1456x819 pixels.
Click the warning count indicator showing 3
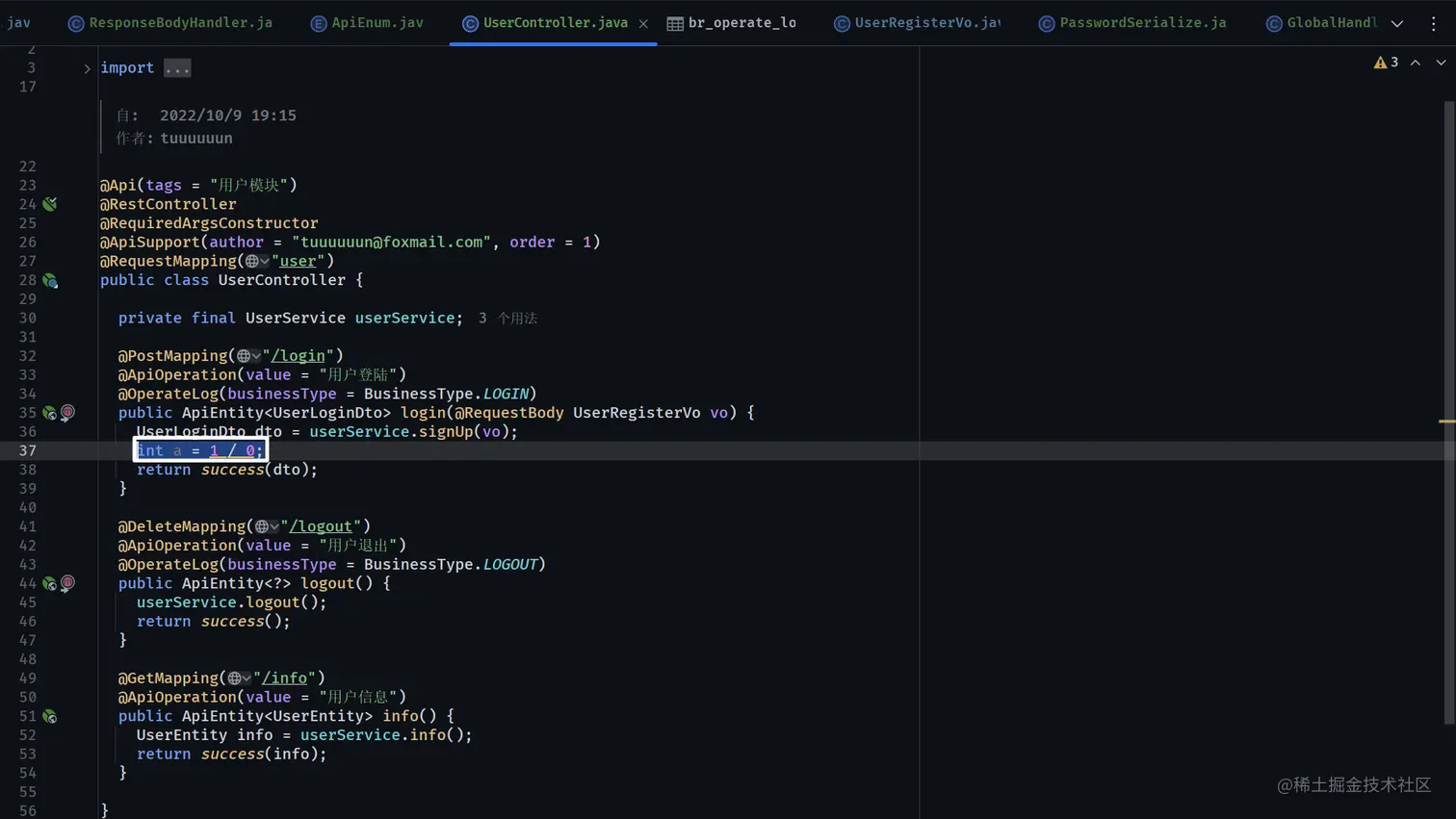click(x=1386, y=63)
